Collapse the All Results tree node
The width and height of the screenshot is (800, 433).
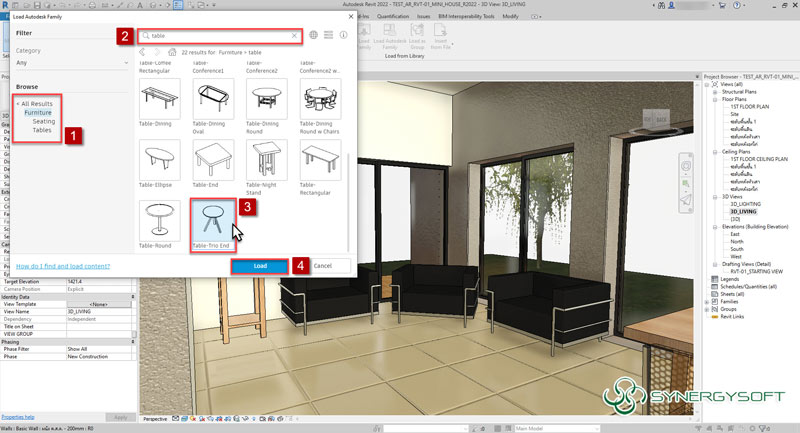(17, 103)
